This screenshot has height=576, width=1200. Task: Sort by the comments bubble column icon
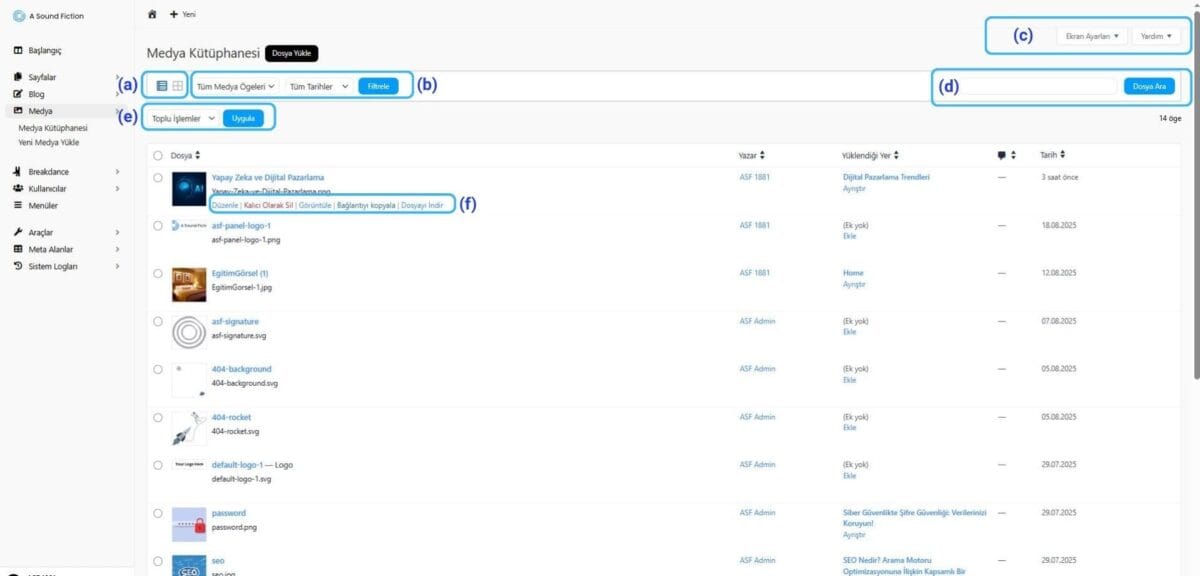click(x=1002, y=155)
